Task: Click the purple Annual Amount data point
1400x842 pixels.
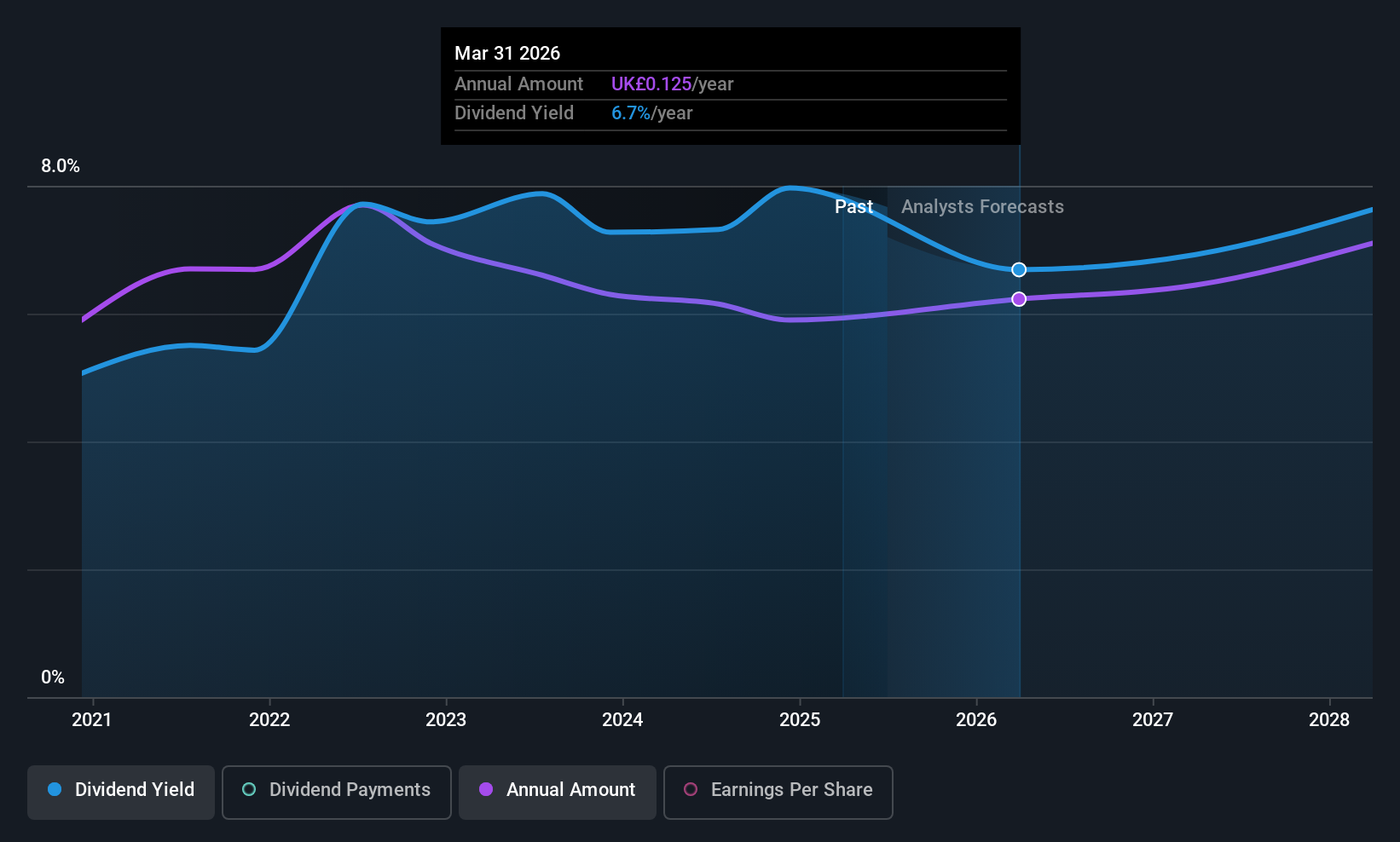Action: 1019,299
